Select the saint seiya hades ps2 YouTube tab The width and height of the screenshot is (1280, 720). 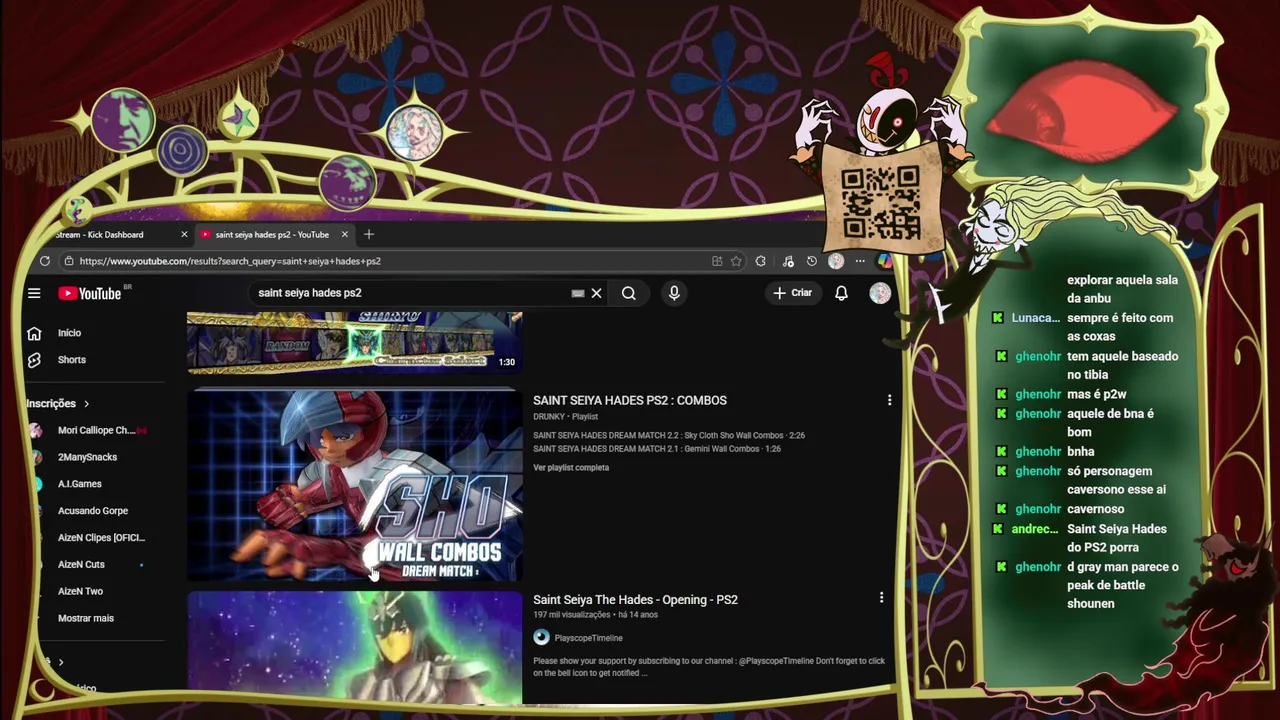(272, 234)
